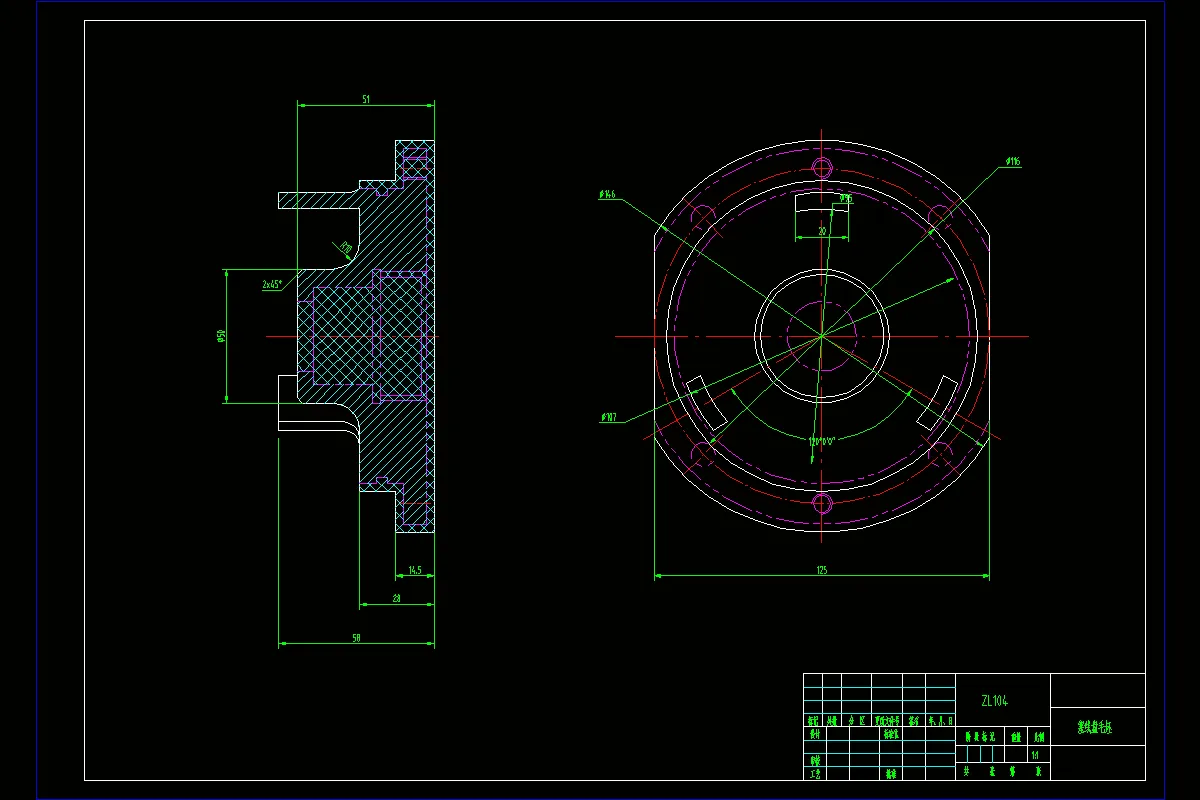This screenshot has width=1200, height=800.
Task: Select the 2x45° chamfer annotation
Action: tap(272, 284)
